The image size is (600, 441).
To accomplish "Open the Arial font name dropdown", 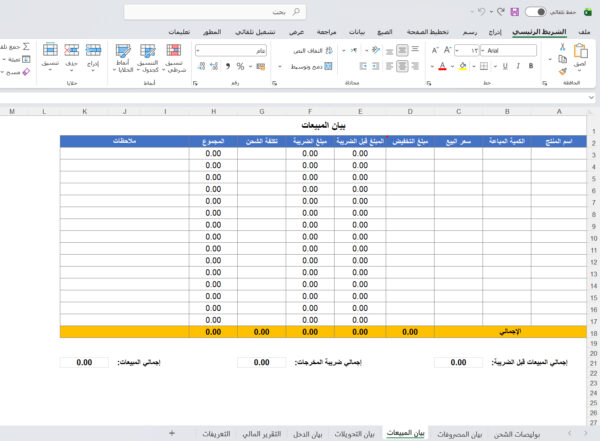I will [508, 51].
